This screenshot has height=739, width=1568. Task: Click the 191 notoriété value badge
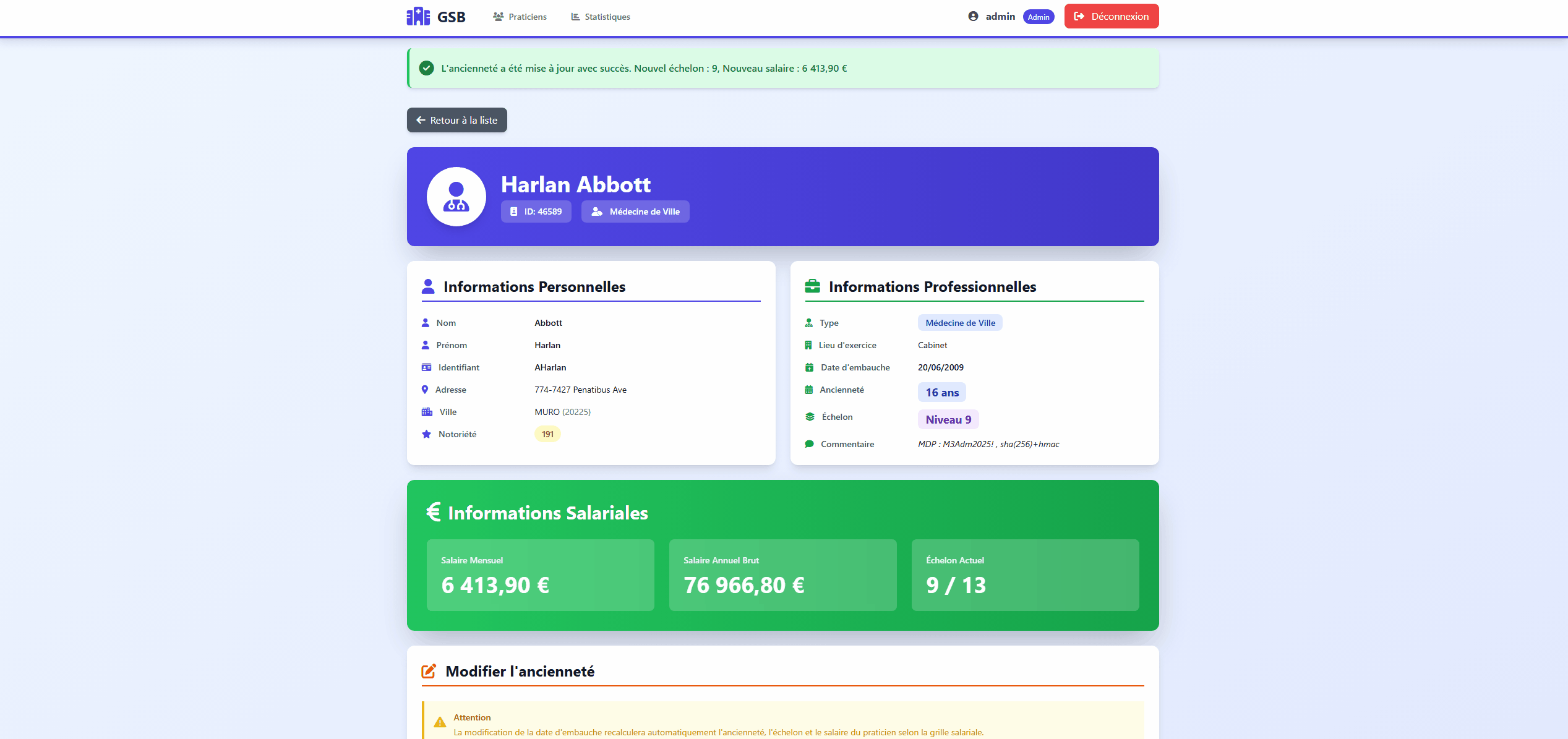(547, 434)
